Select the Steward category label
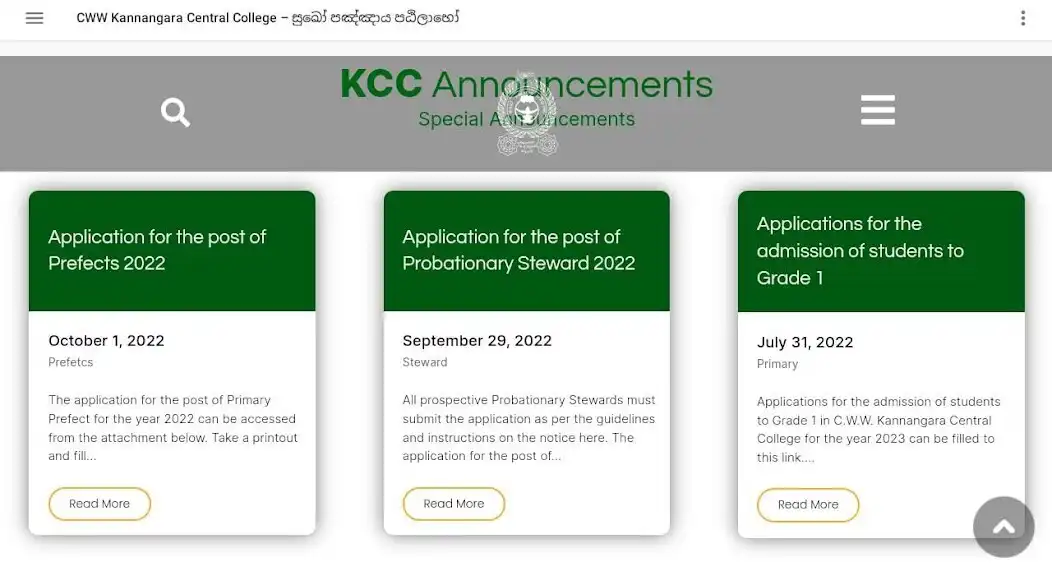 click(x=425, y=362)
